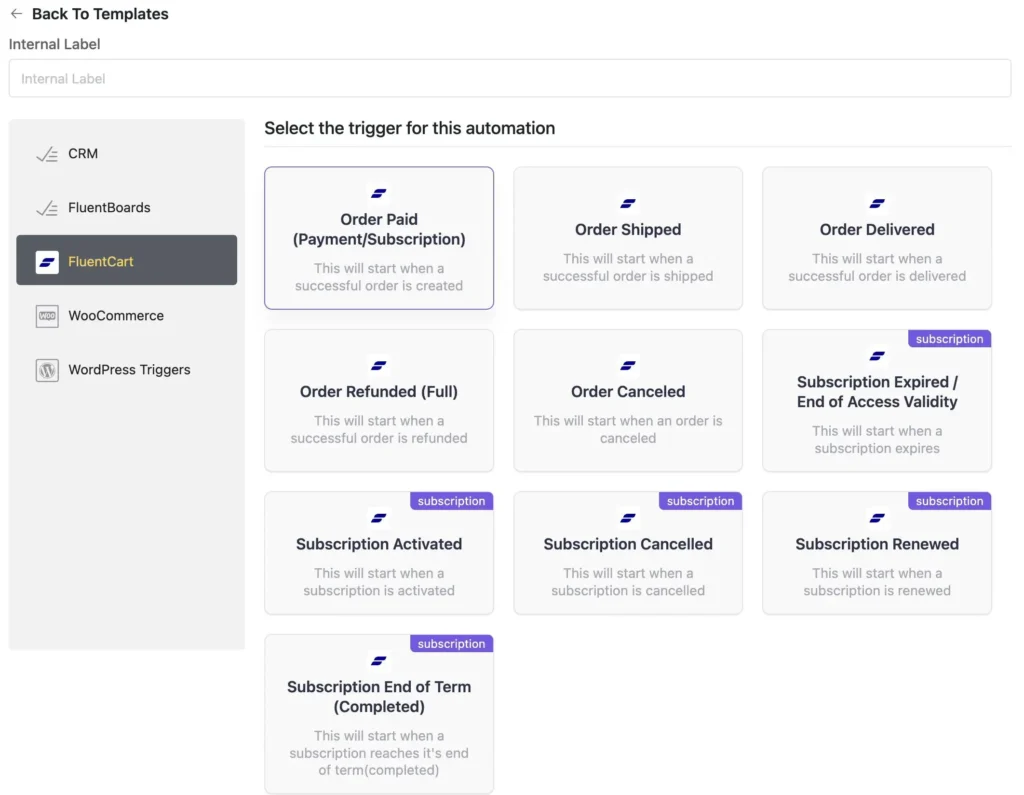This screenshot has width=1024, height=795.
Task: Click the FluentBoards sidebar icon
Action: [46, 208]
